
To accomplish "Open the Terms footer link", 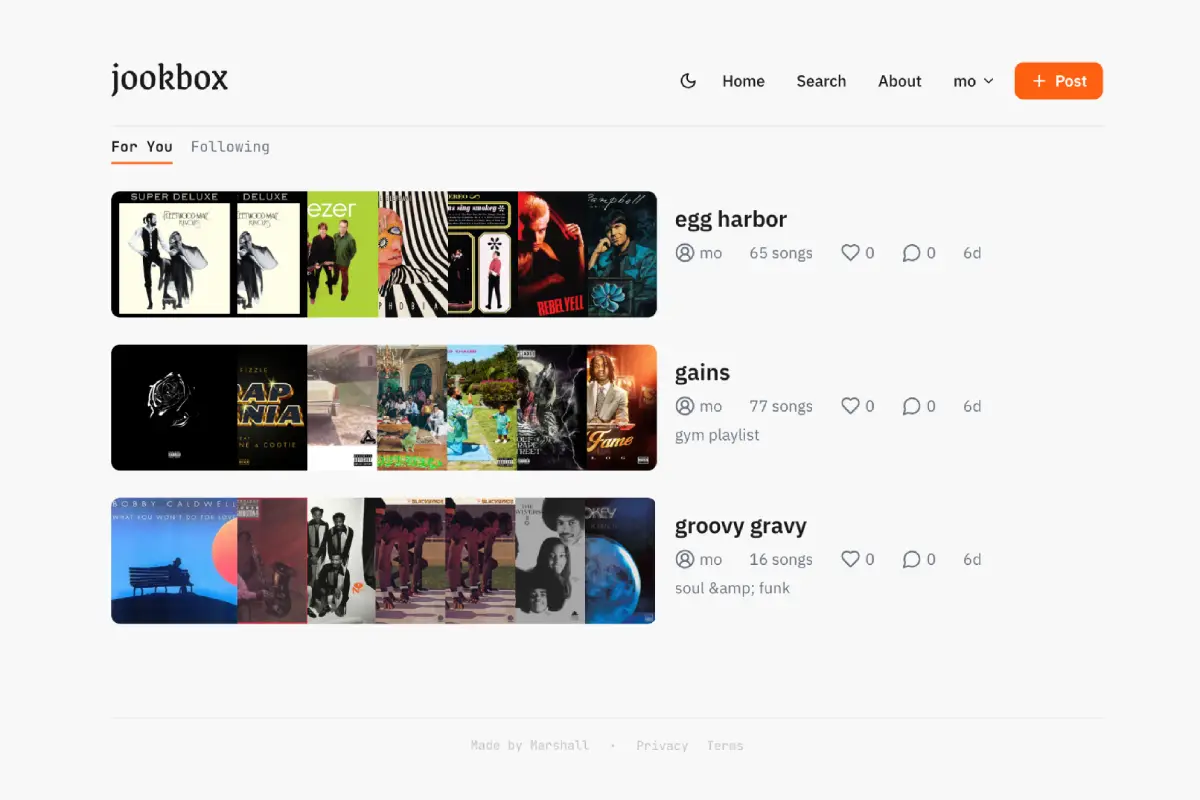I will [725, 745].
